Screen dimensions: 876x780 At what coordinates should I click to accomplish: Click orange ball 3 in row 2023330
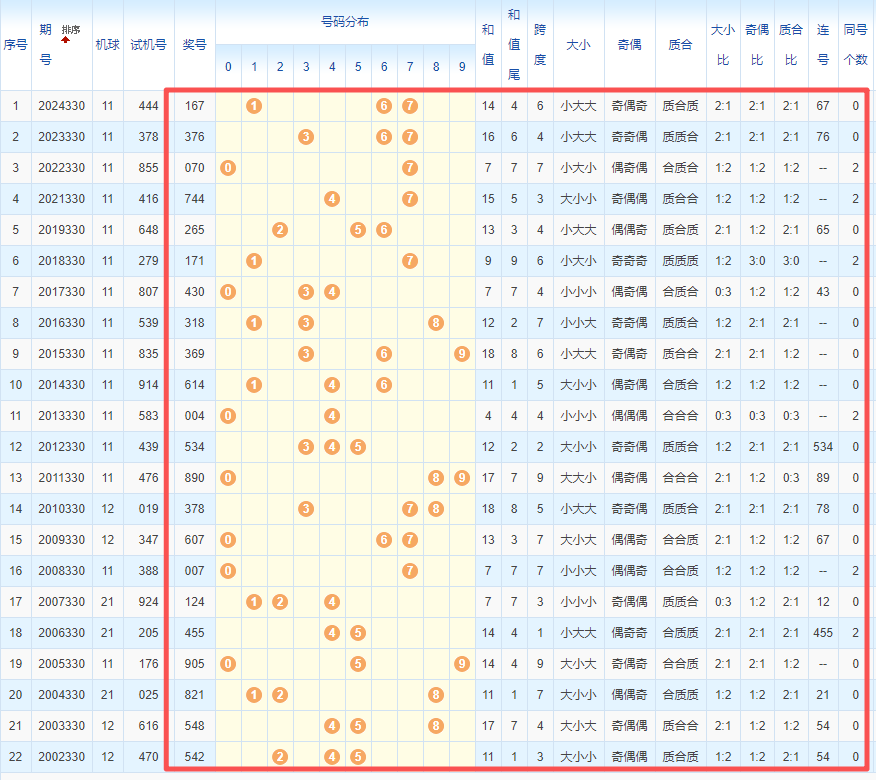tap(306, 137)
